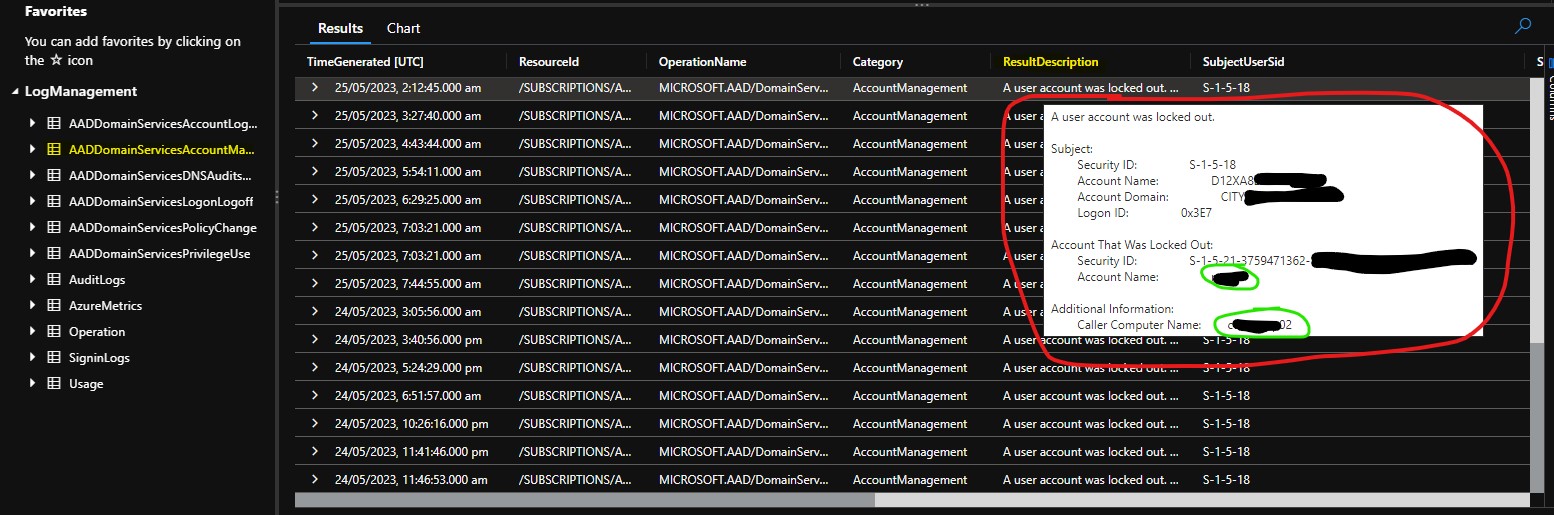Switch to the Chart tab
Viewport: 1554px width, 515px height.
click(x=404, y=28)
